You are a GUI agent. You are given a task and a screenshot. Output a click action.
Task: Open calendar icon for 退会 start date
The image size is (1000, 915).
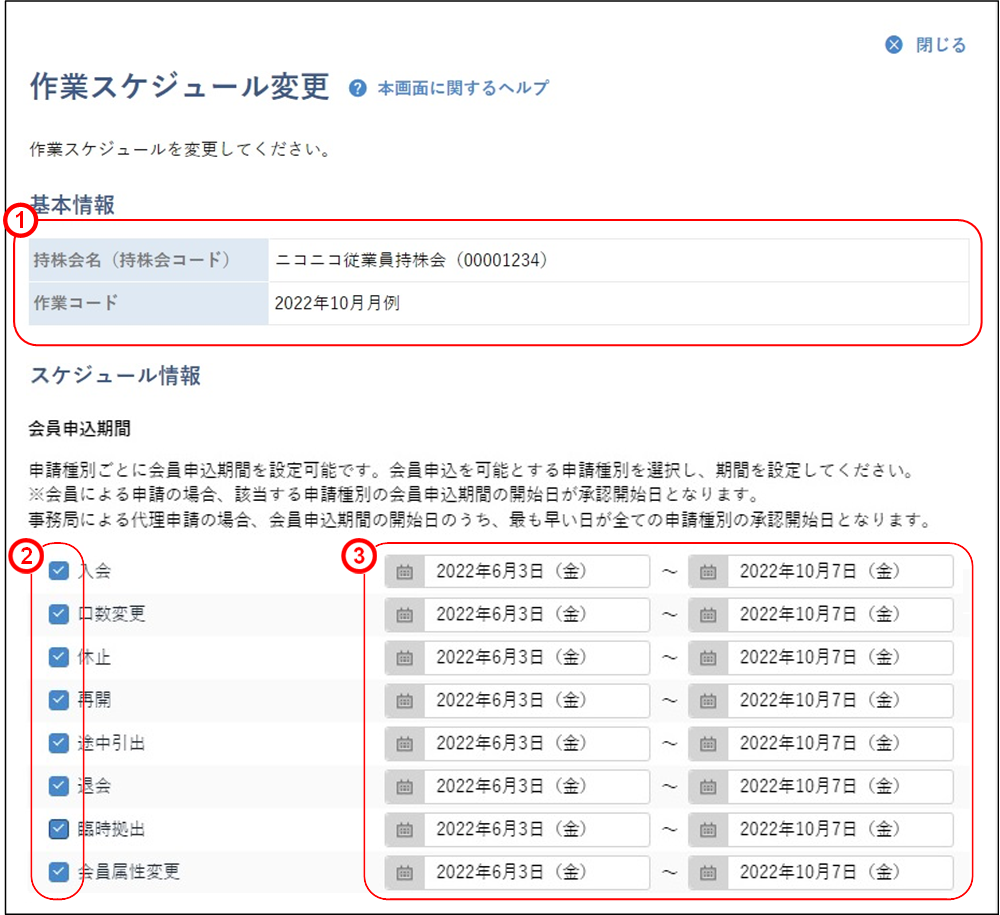(x=405, y=787)
